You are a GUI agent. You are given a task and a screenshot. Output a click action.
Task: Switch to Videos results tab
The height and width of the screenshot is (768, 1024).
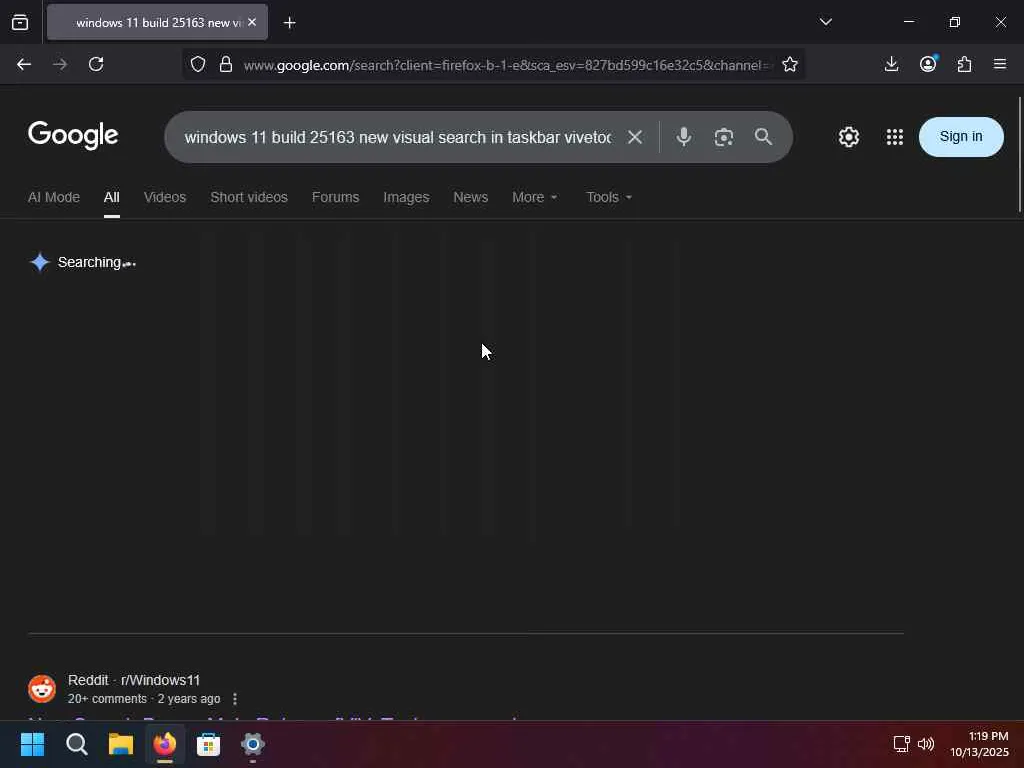click(165, 197)
